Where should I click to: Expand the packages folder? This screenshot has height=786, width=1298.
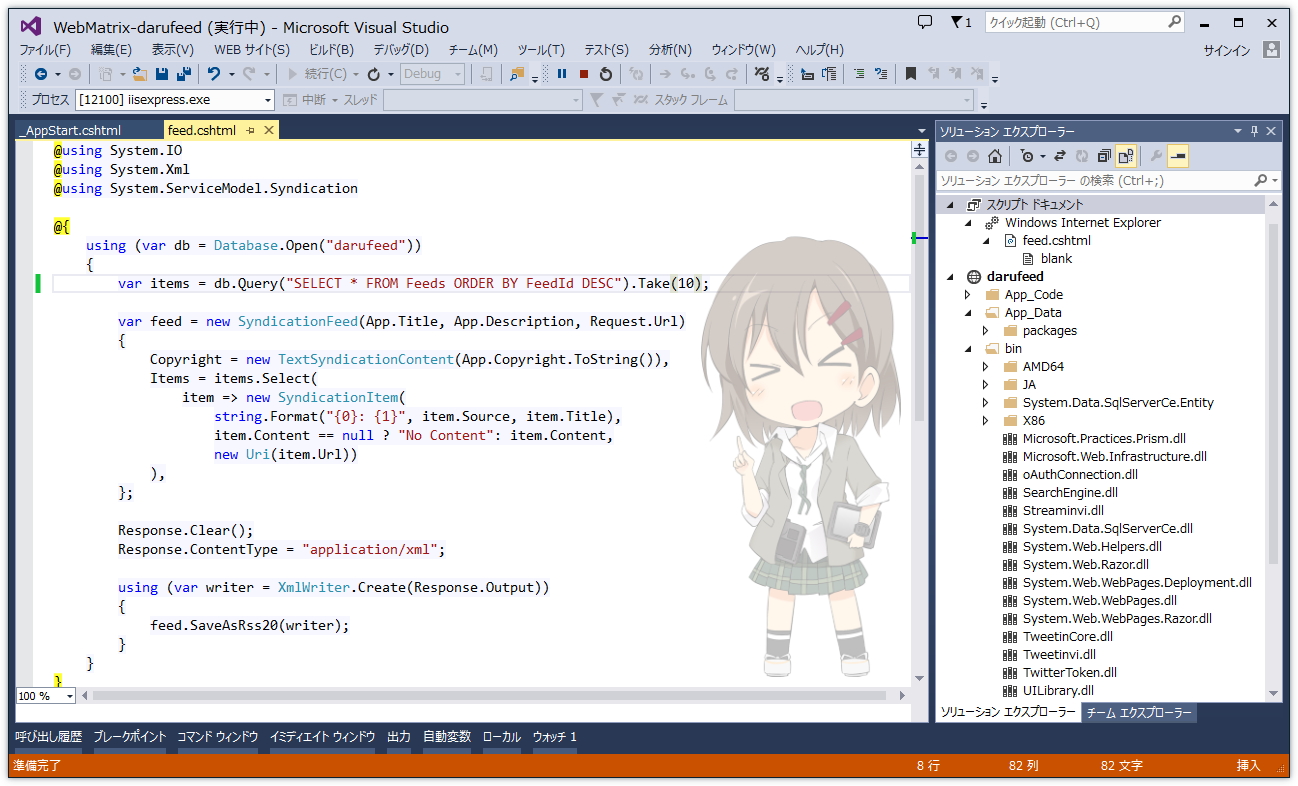pyautogui.click(x=986, y=331)
